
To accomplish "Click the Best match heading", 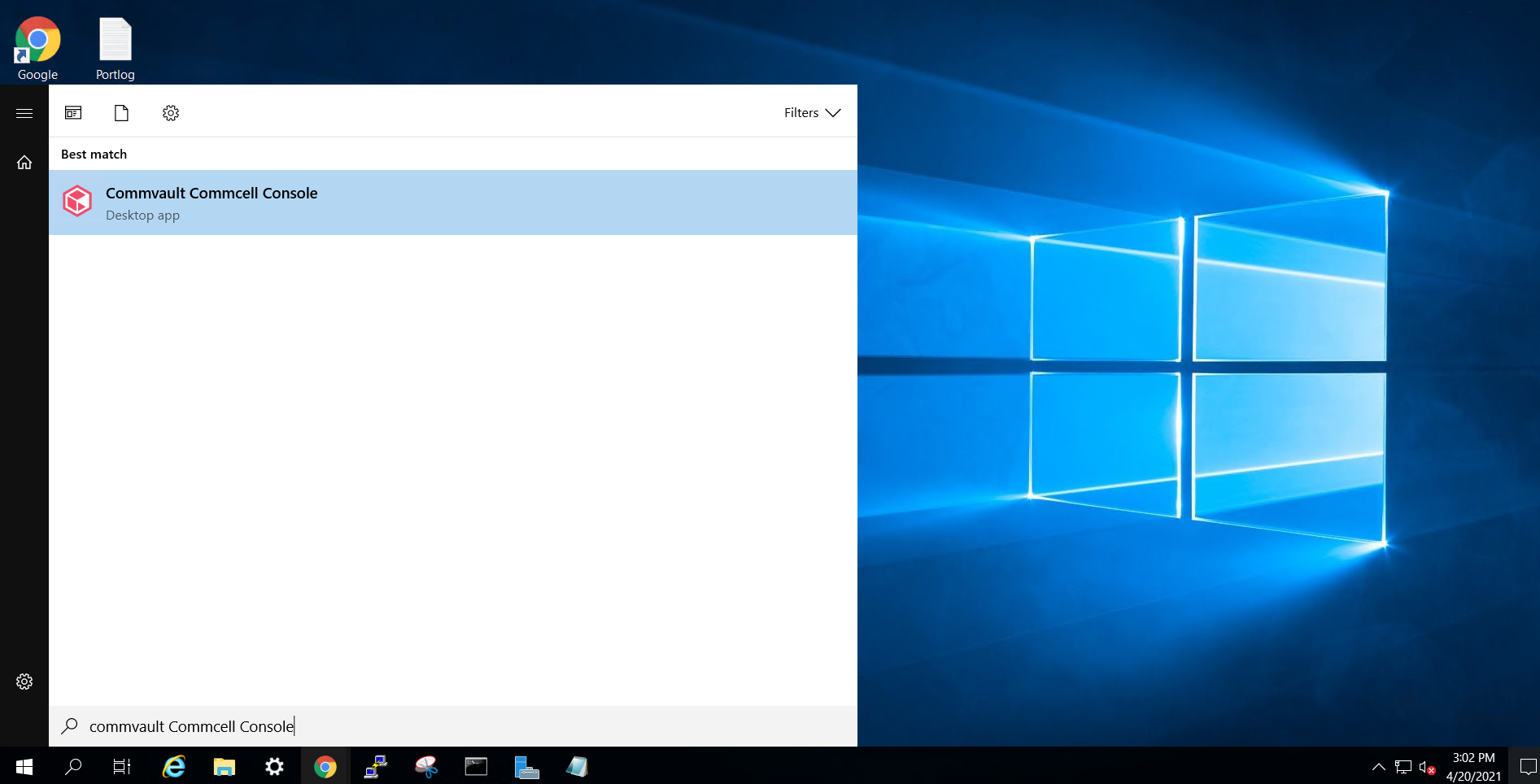I will click(x=94, y=155).
